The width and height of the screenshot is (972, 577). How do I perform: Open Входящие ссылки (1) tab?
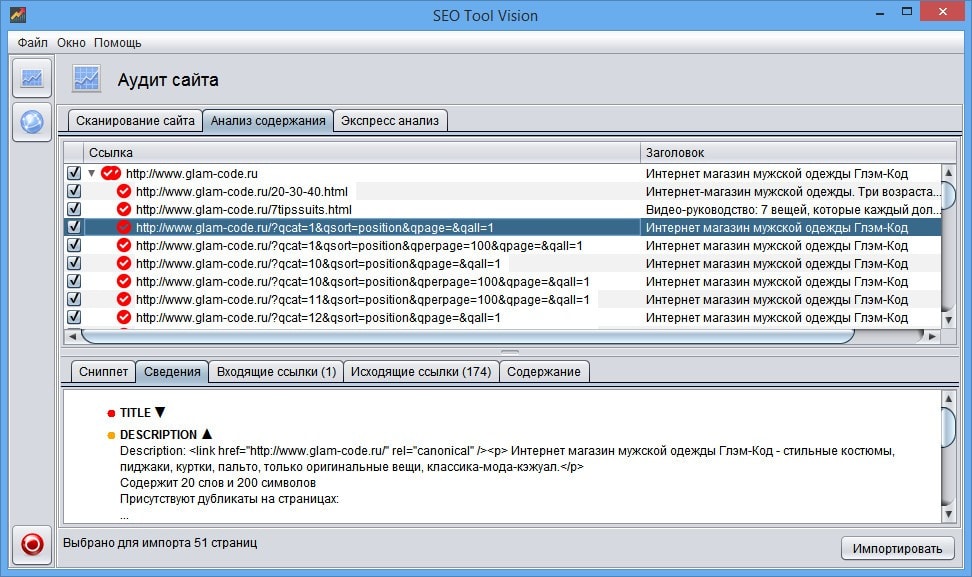pyautogui.click(x=276, y=372)
